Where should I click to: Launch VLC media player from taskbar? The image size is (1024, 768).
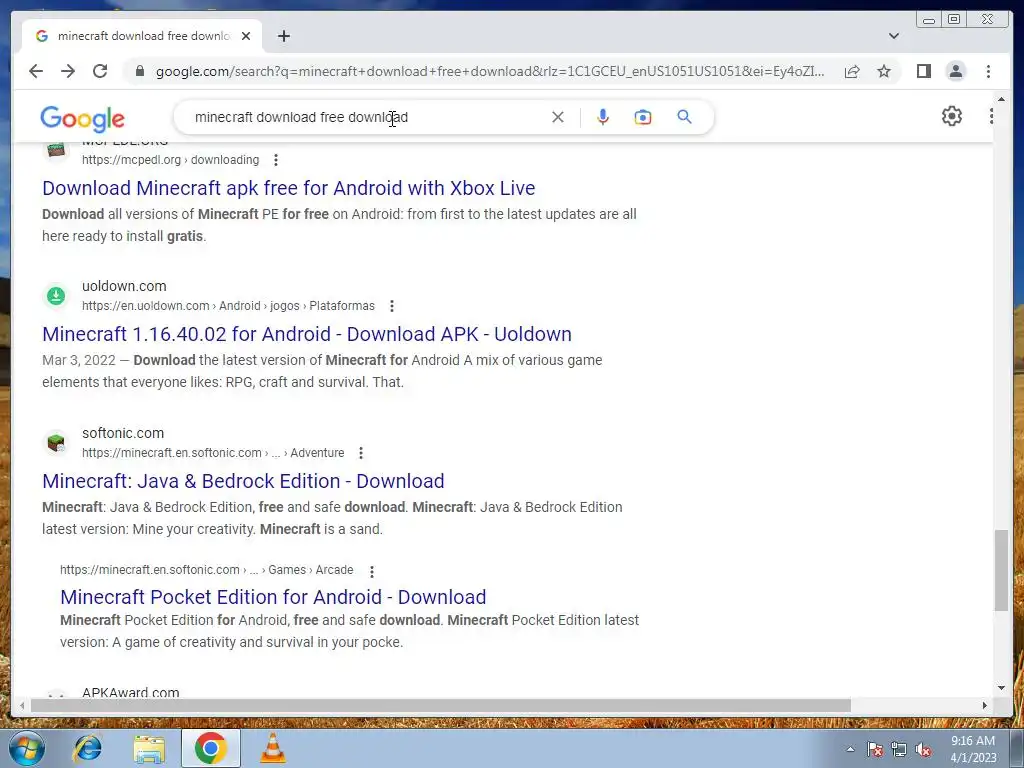(272, 748)
